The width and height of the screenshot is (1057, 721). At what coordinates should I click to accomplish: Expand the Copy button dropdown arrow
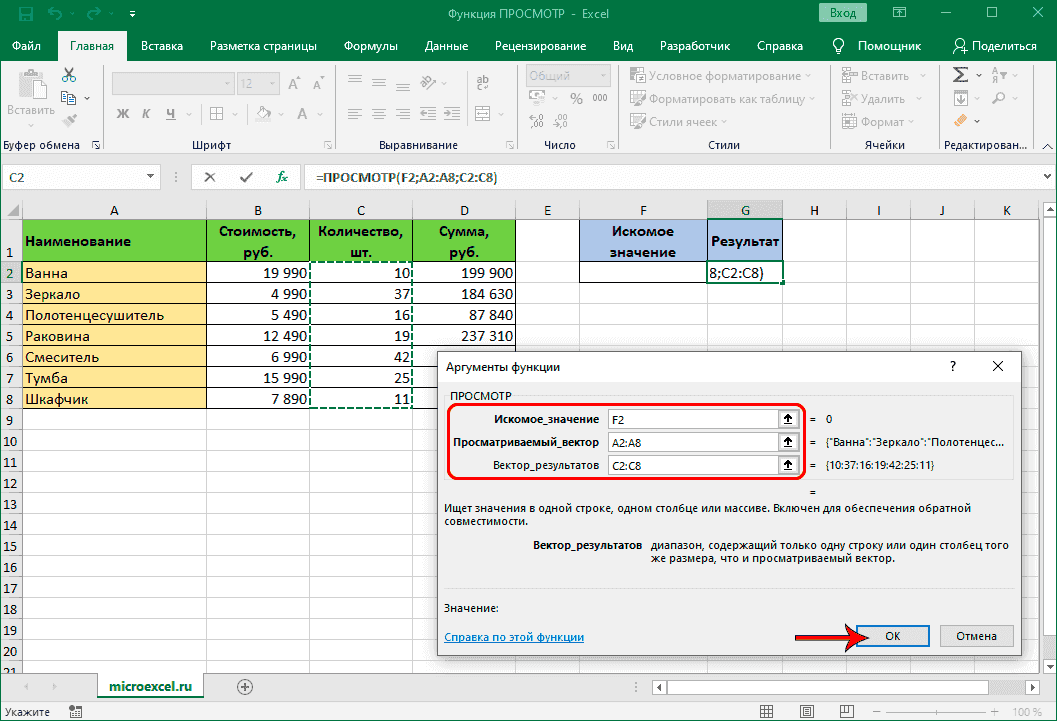coord(87,99)
